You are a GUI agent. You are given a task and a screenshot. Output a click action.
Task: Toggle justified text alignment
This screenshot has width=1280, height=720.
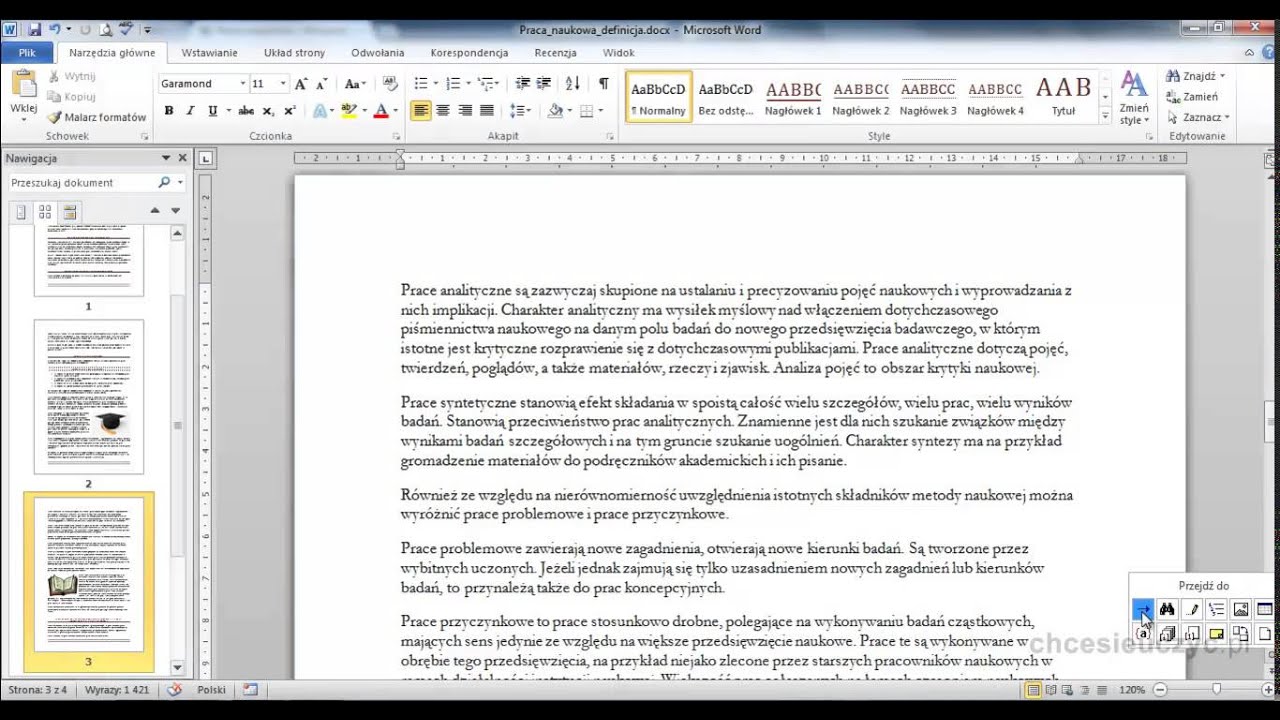point(487,111)
